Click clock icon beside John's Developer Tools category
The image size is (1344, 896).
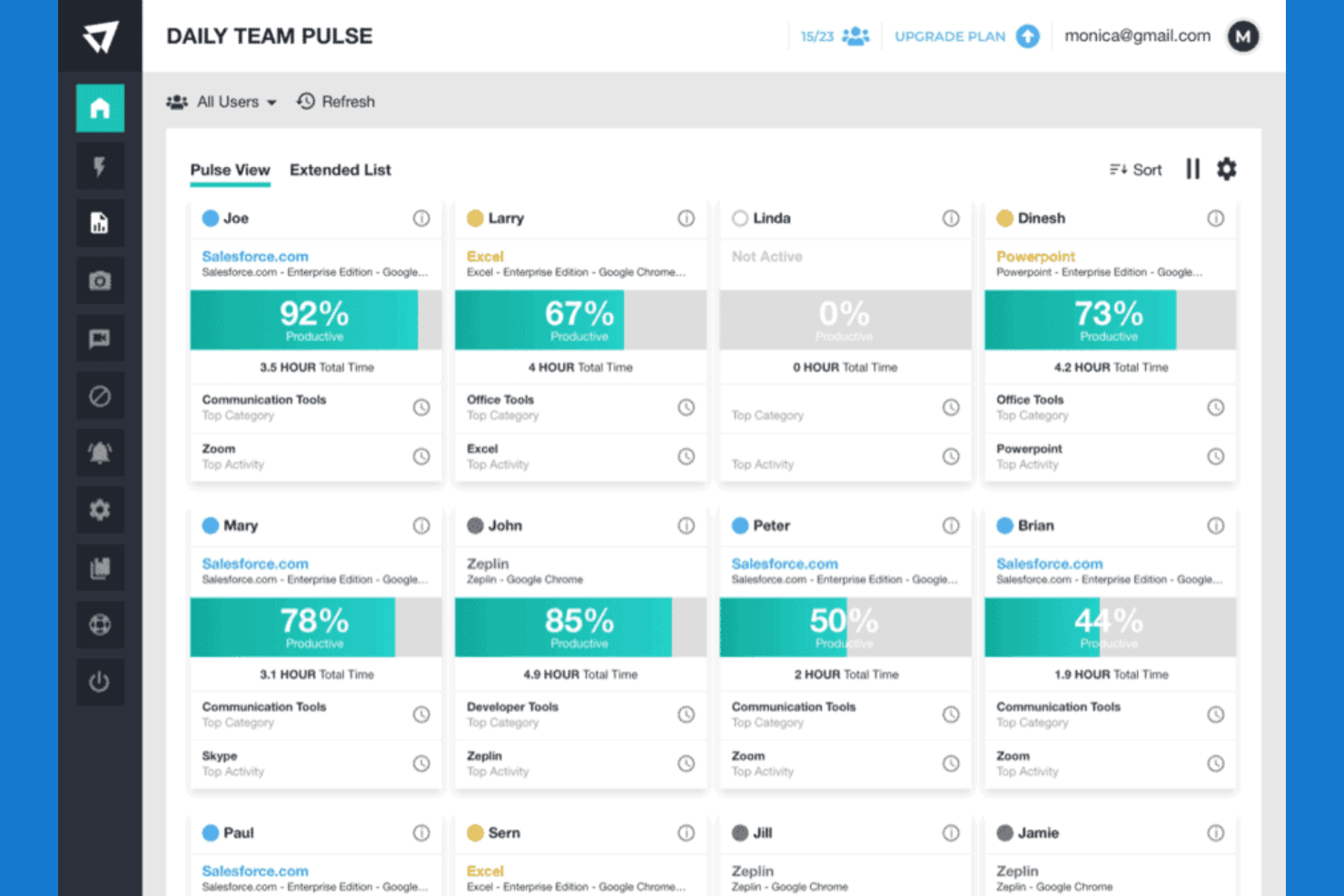687,714
